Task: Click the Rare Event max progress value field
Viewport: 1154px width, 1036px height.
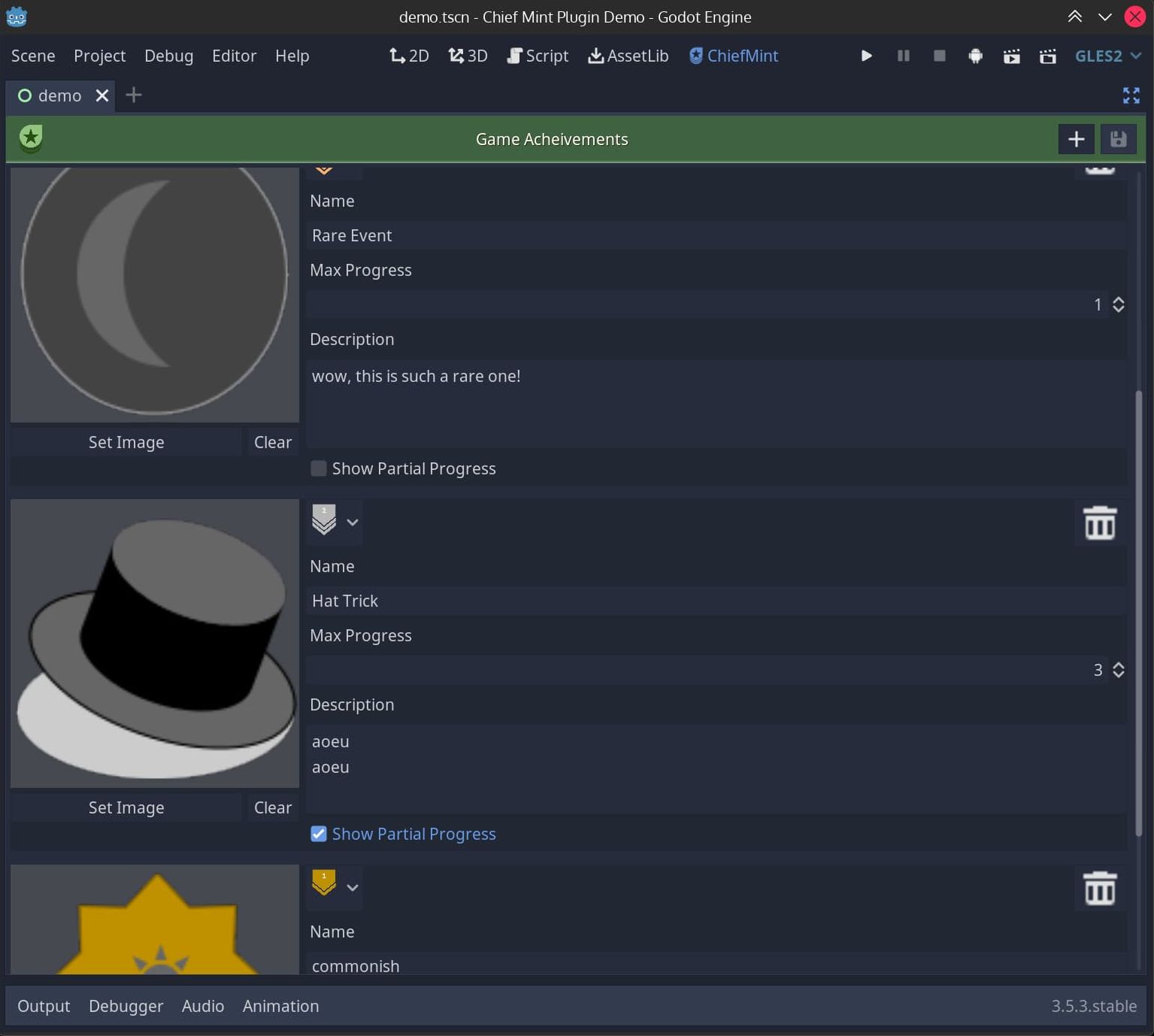Action: tap(707, 304)
